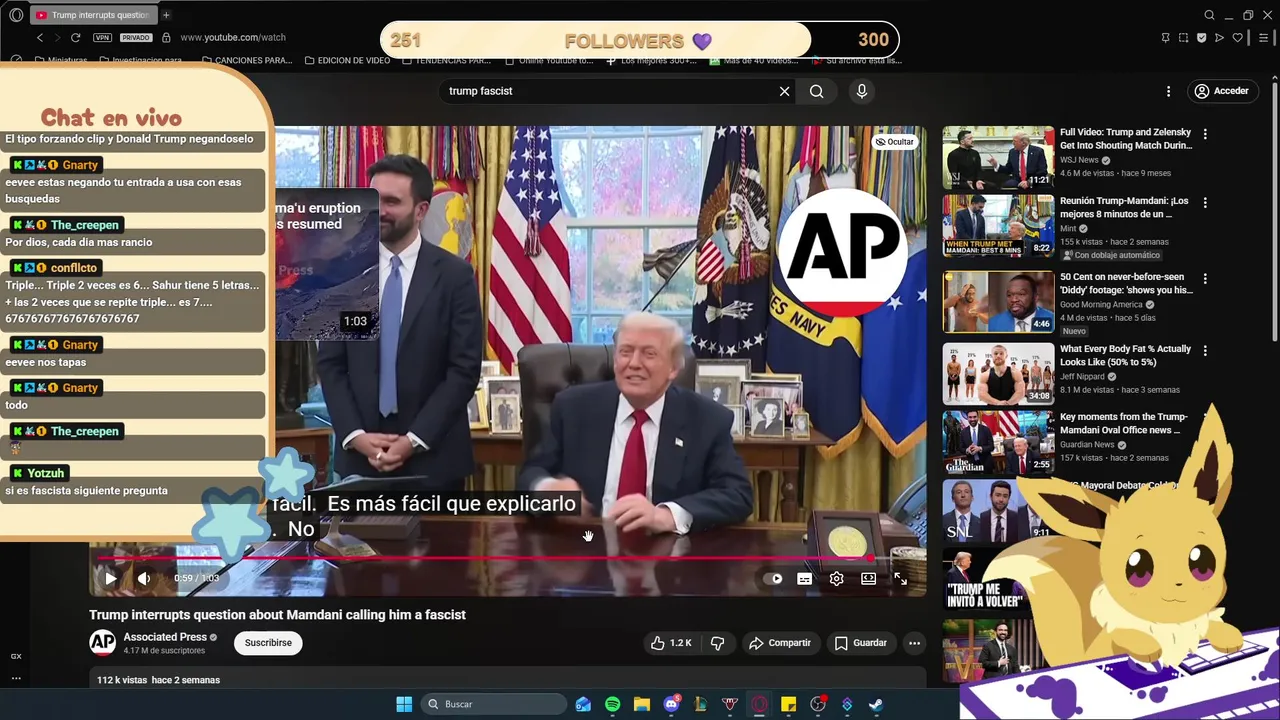1280x720 pixels.
Task: Open options for Reunión Trump-Mamdani video
Action: (x=1205, y=202)
